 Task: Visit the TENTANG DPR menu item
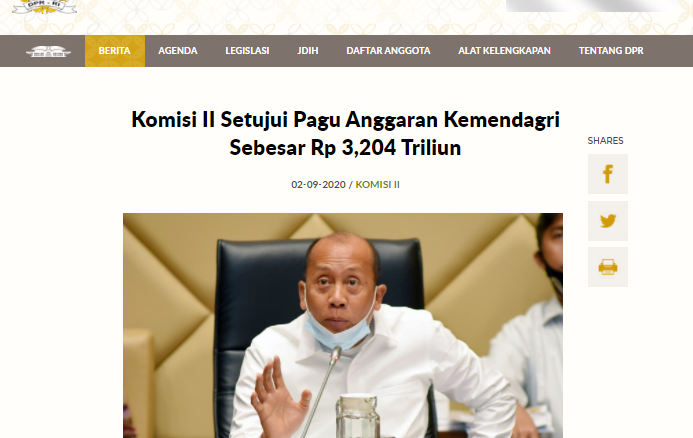[x=611, y=51]
